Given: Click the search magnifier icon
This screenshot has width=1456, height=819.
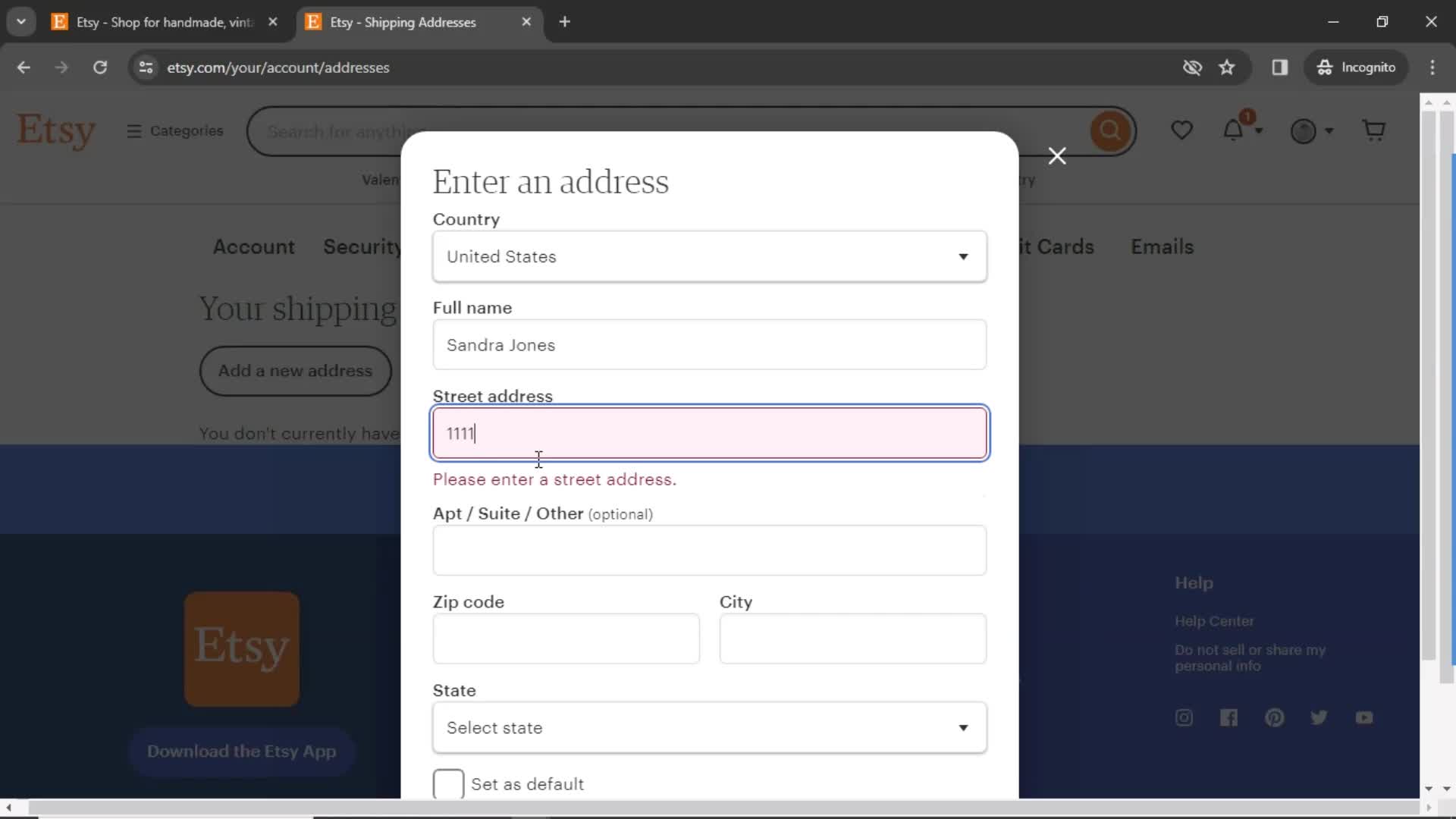Looking at the screenshot, I should tap(1111, 130).
